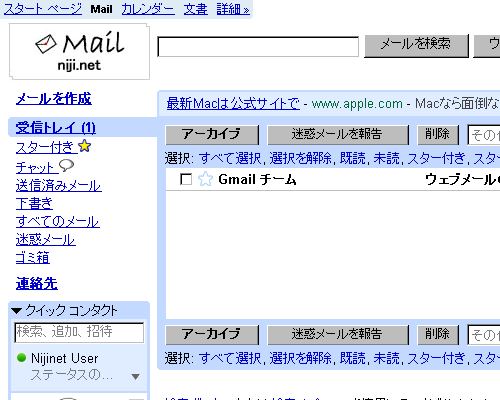The height and width of the screenshot is (400, 500).
Task: Open ゴミ箱 folder
Action: (33, 257)
